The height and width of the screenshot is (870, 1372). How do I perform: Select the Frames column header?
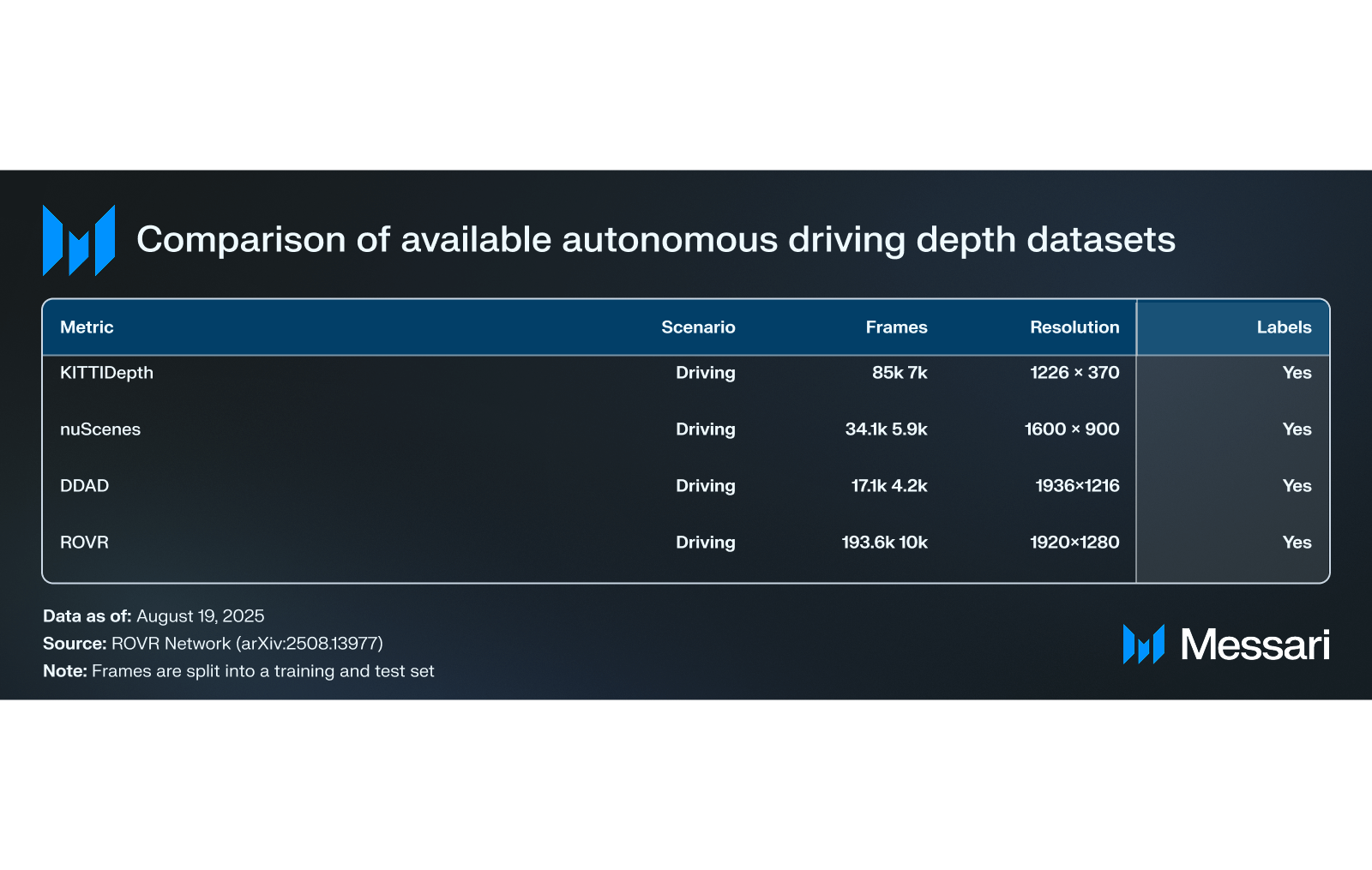tap(896, 327)
